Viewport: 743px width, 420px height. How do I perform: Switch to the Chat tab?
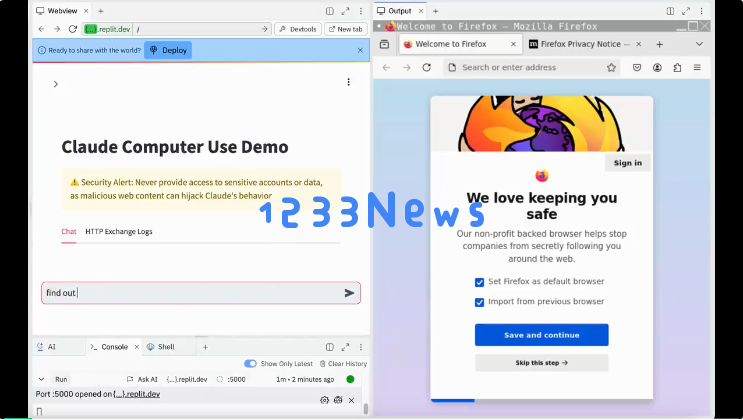(x=69, y=231)
